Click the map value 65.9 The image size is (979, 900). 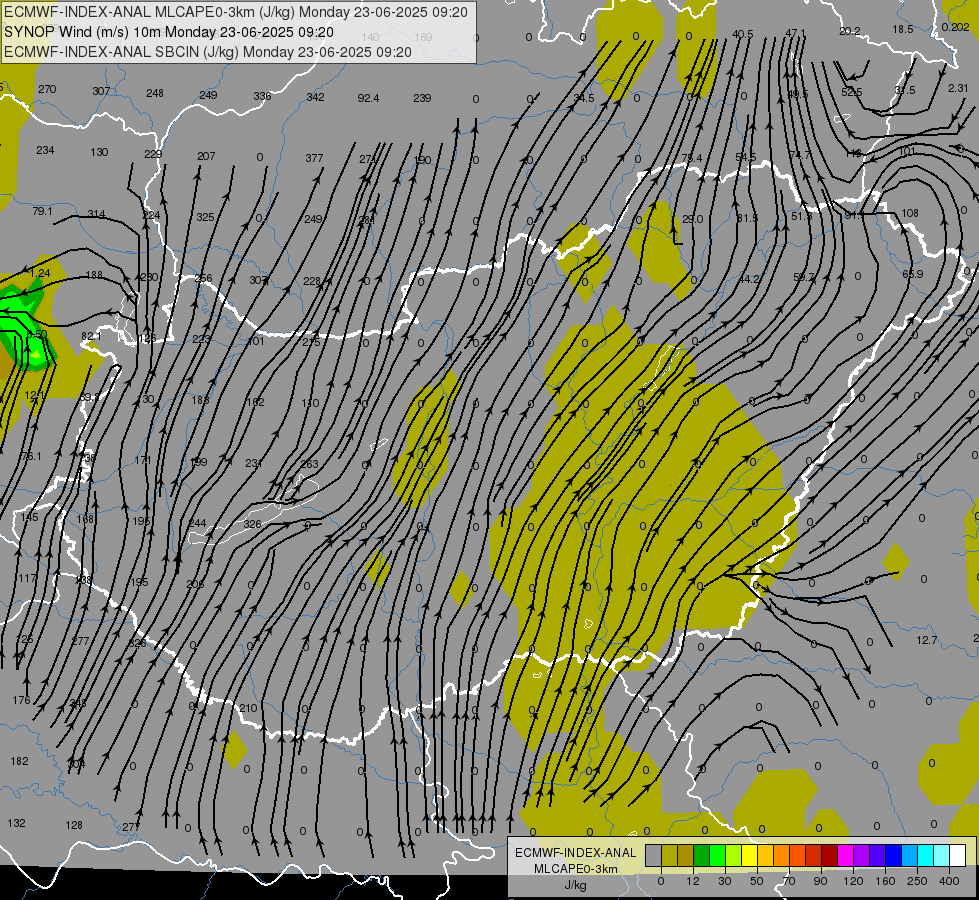(912, 274)
